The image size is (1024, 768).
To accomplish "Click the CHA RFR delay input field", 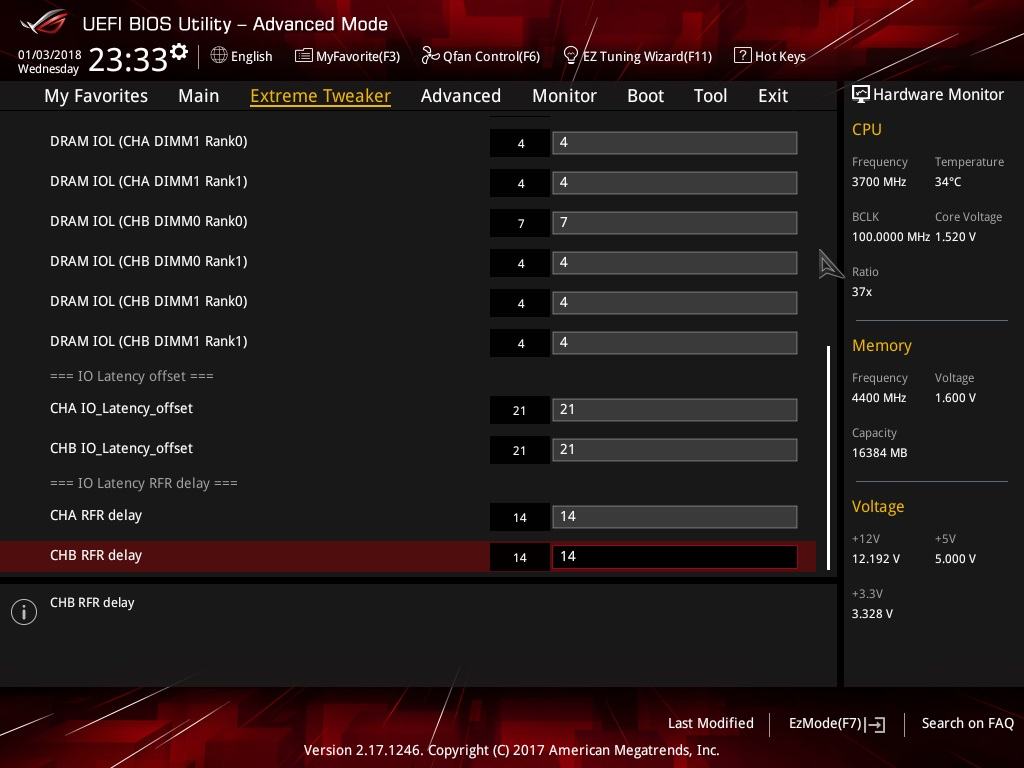I will [x=675, y=517].
